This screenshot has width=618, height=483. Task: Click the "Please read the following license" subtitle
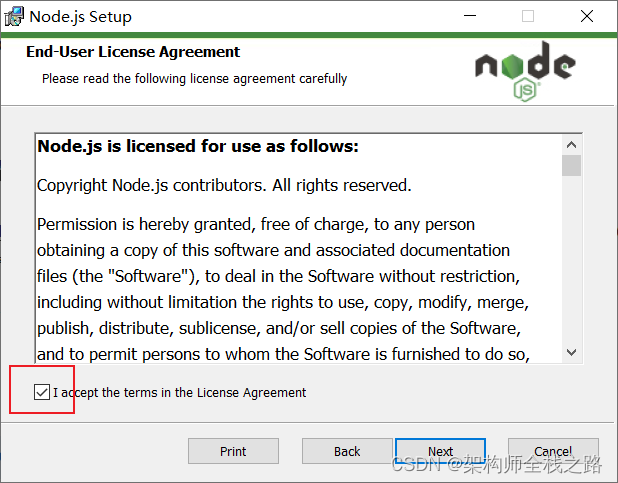[194, 78]
